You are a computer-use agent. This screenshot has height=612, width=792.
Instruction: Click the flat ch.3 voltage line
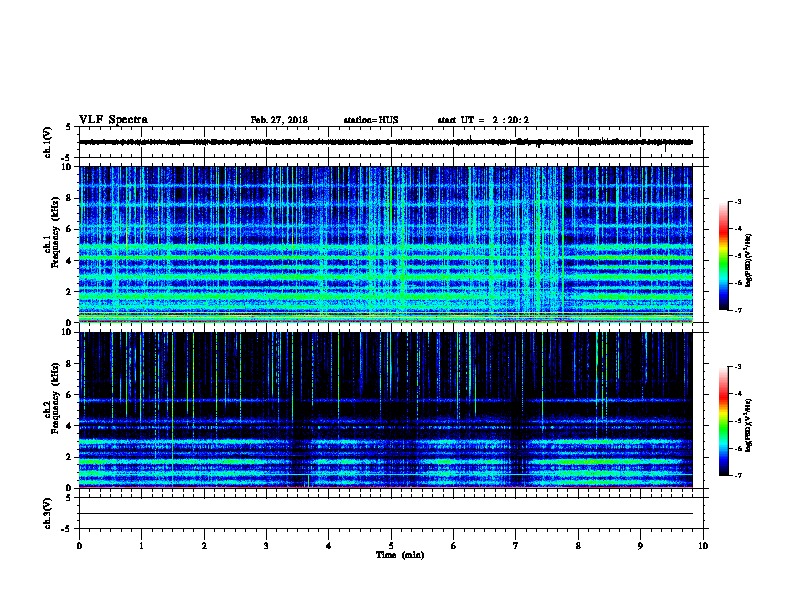point(386,514)
